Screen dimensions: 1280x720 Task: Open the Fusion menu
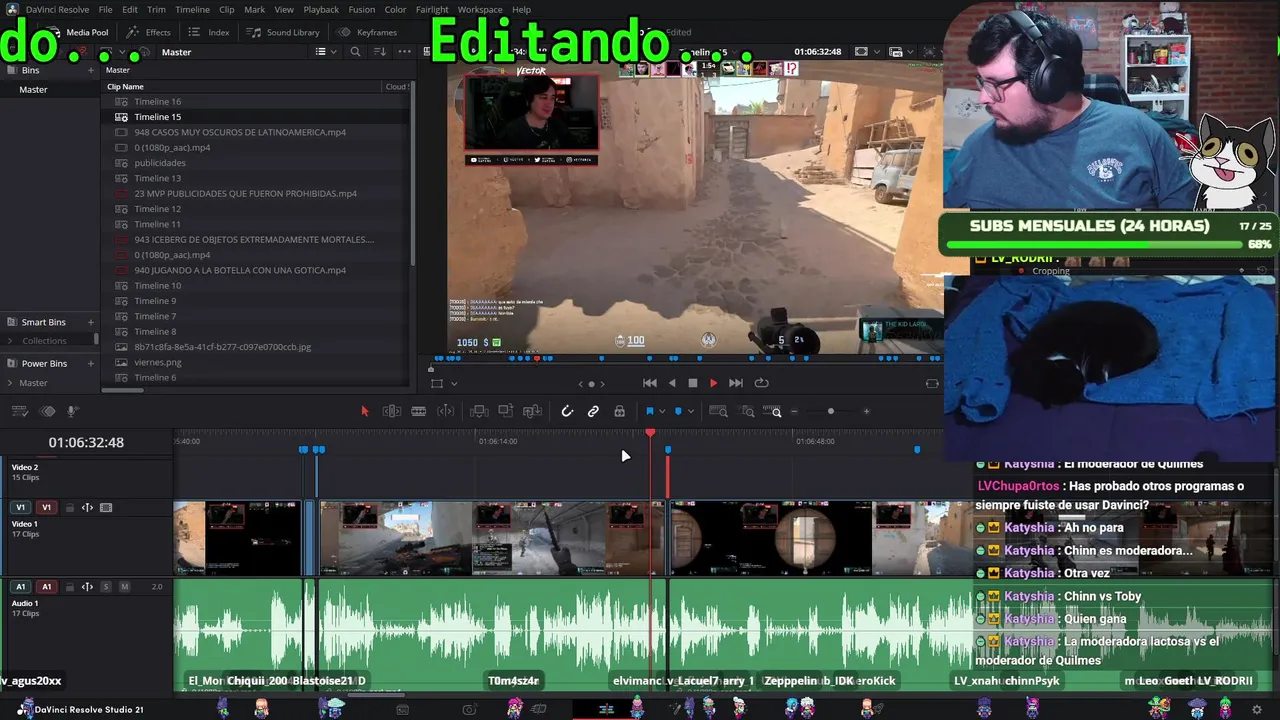click(362, 9)
